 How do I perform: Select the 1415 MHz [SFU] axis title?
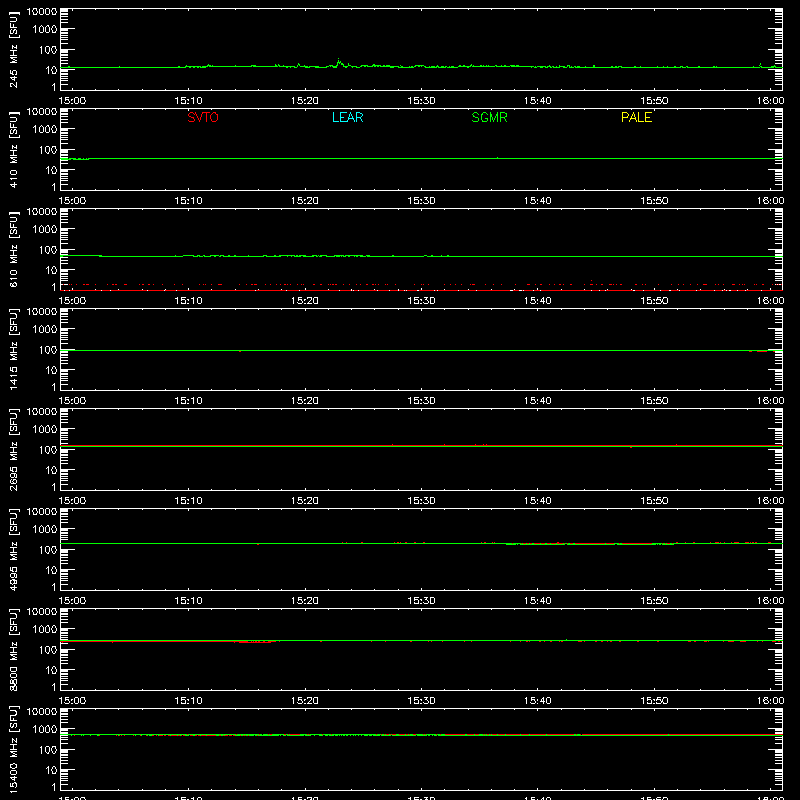tap(13, 349)
